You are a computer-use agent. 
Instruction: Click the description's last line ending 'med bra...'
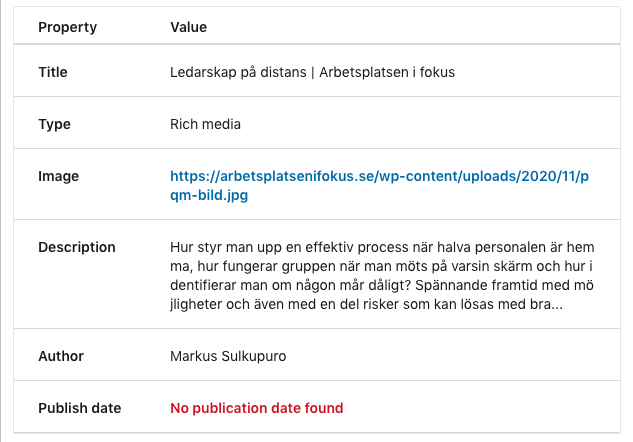click(366, 304)
